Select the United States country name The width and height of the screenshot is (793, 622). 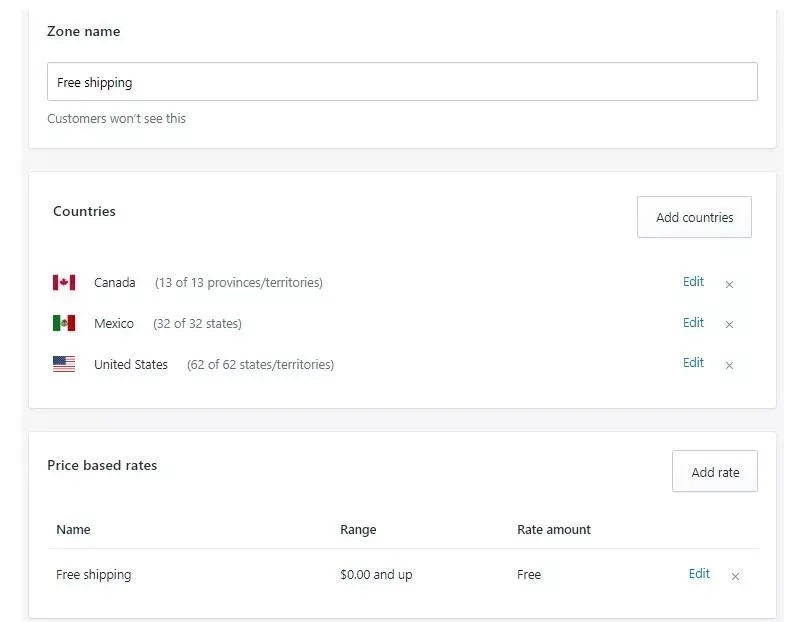pos(131,365)
